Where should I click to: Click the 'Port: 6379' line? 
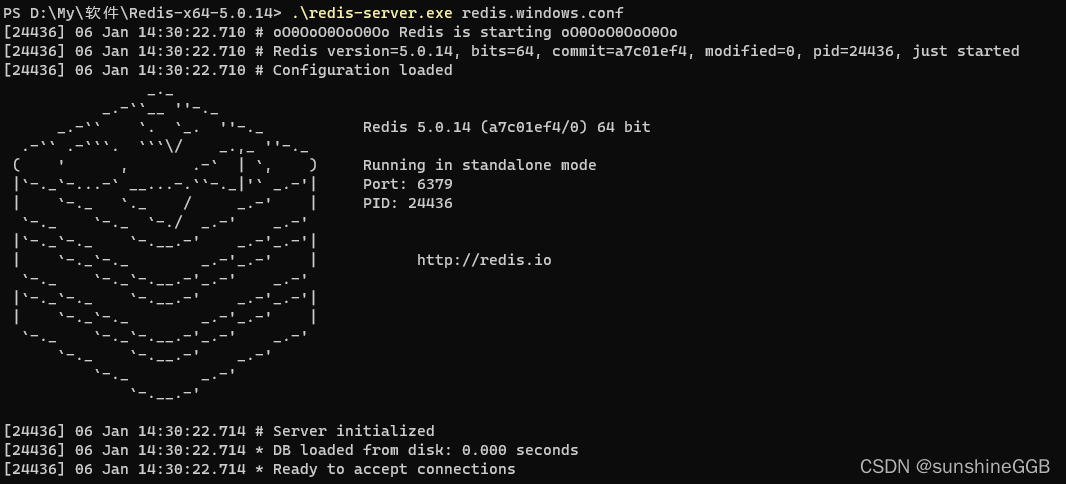(407, 184)
